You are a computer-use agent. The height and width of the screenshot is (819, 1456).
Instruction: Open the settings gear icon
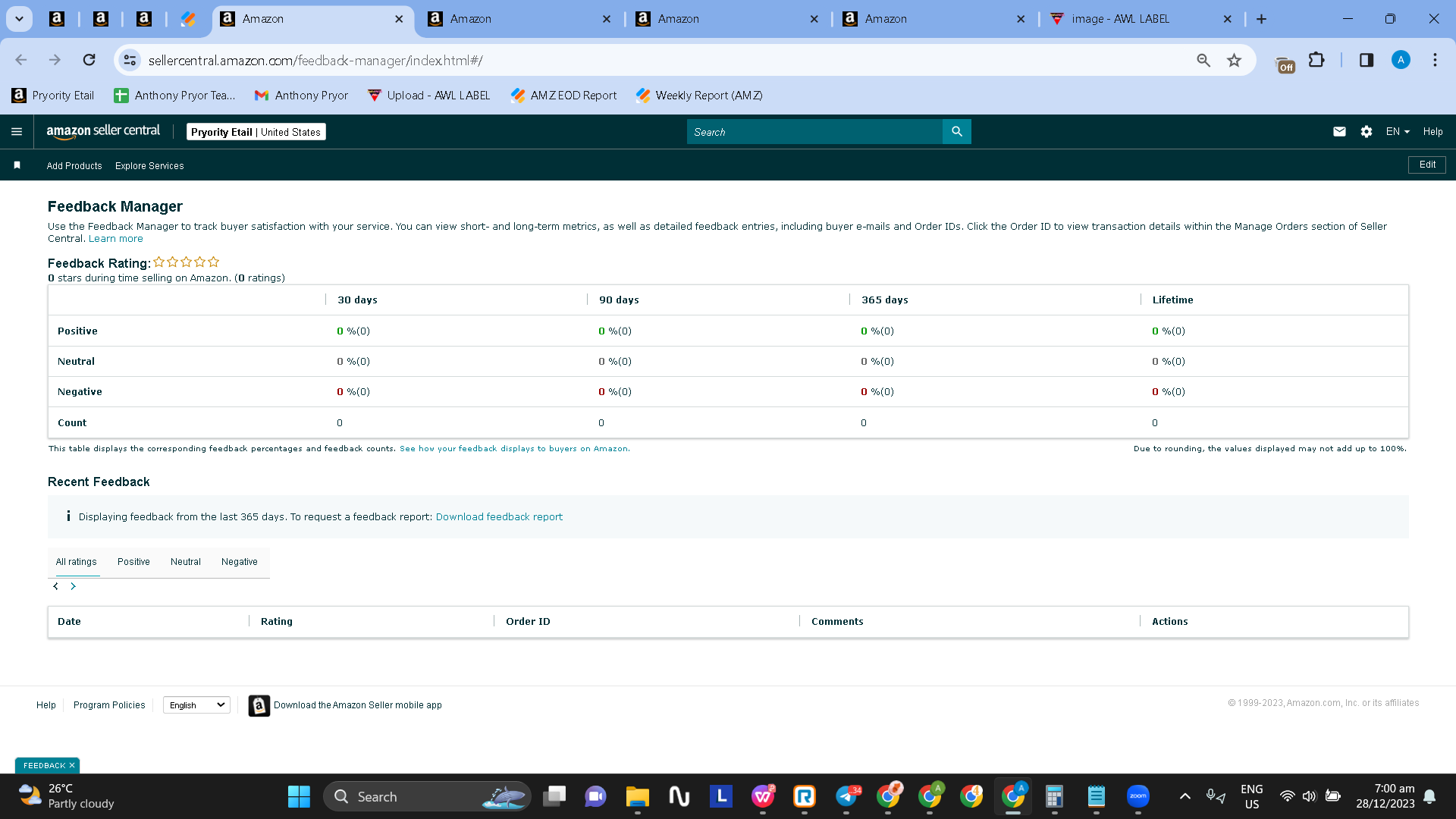[x=1367, y=132]
